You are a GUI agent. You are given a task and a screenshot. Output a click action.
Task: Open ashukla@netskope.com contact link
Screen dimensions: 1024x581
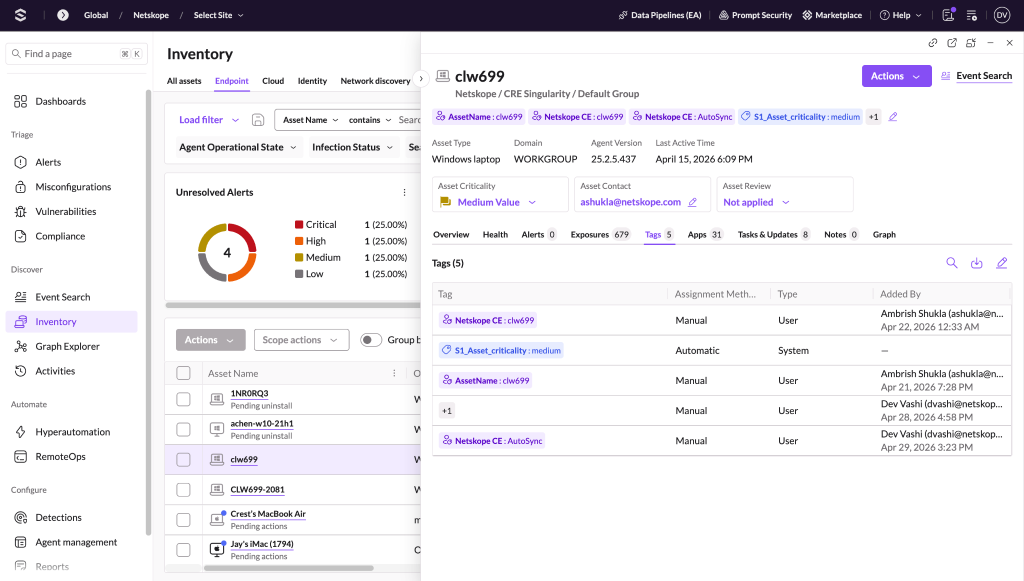[630, 202]
